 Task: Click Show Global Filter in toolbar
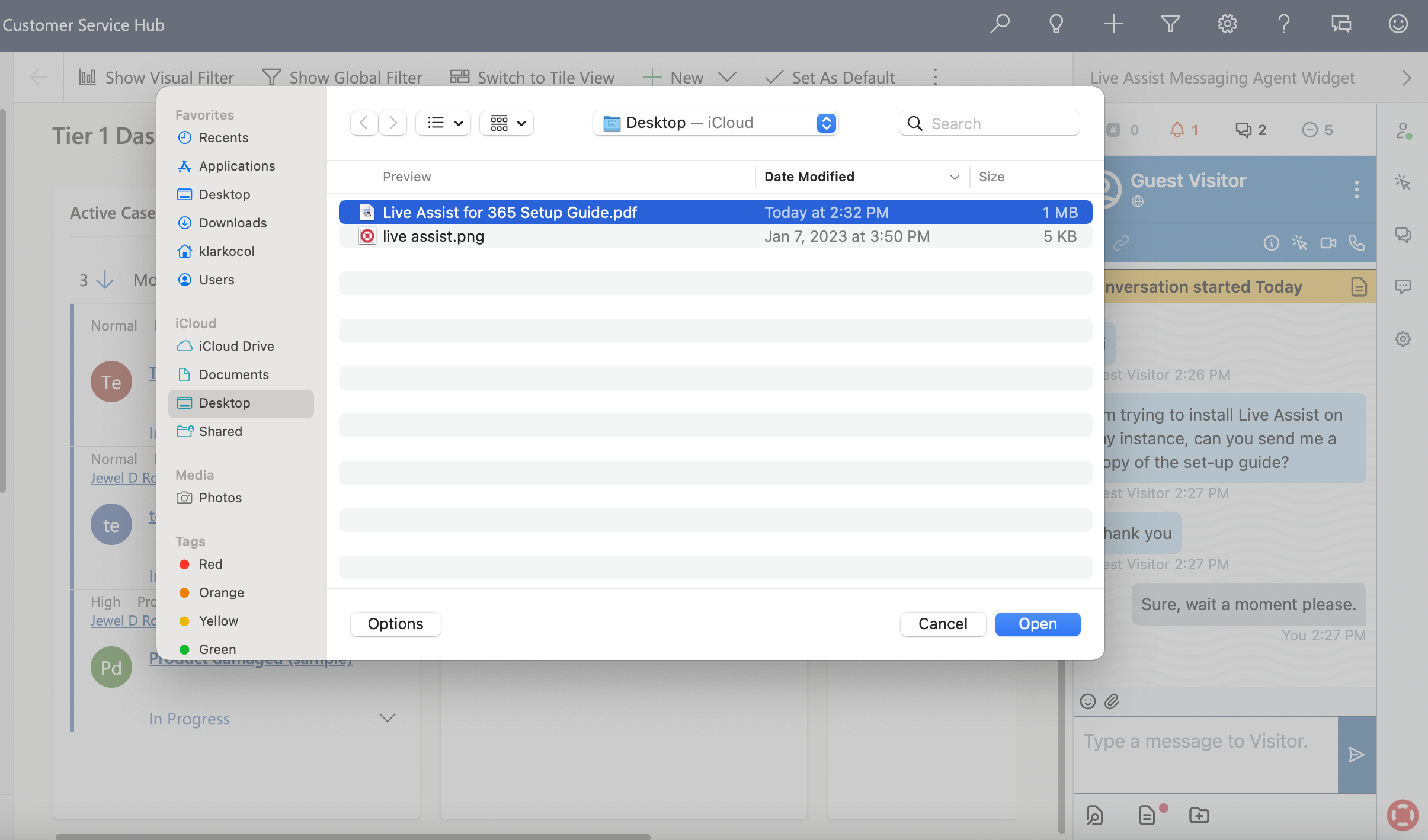click(342, 78)
